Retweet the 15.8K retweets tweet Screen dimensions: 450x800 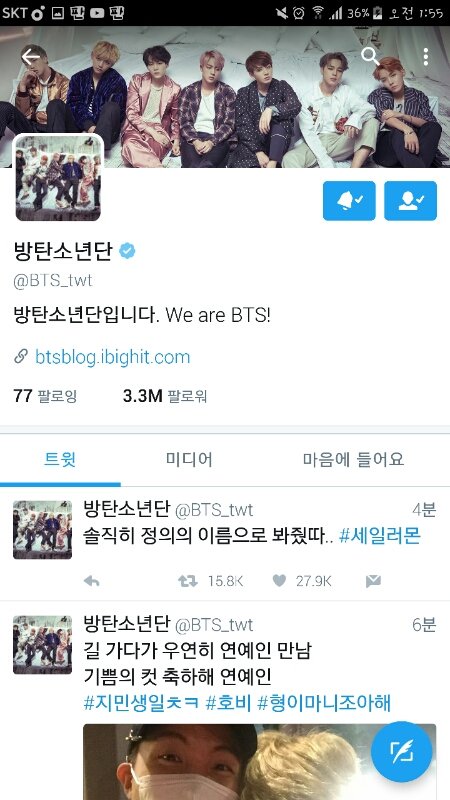tap(187, 581)
